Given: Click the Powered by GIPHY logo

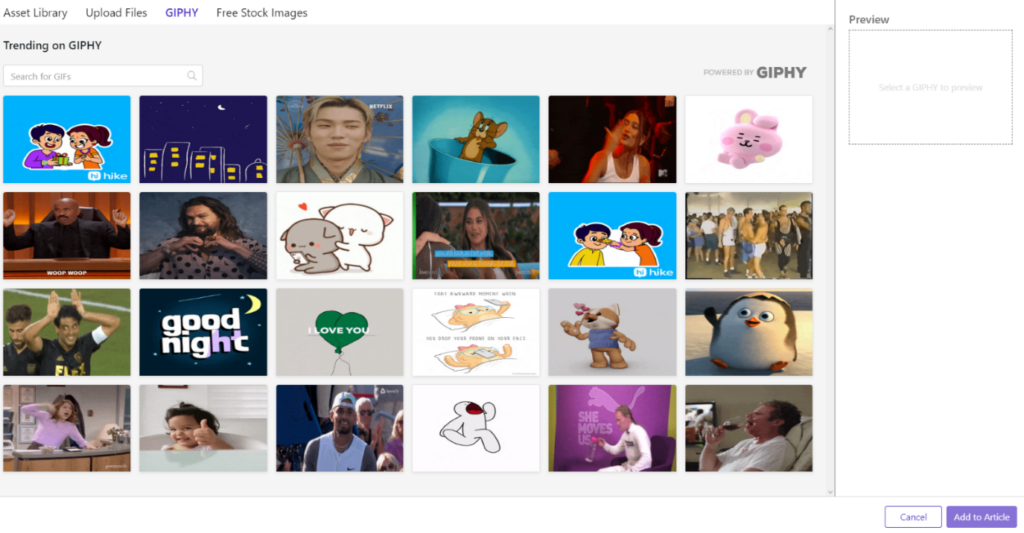Looking at the screenshot, I should (x=755, y=73).
